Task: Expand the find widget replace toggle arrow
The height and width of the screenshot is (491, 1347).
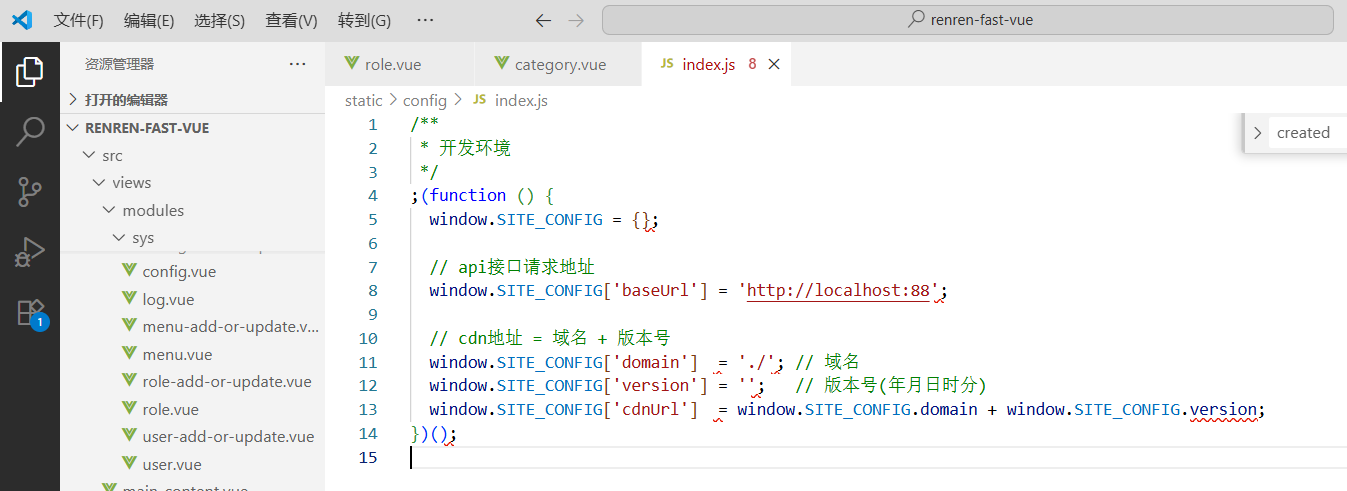Action: 1257,133
